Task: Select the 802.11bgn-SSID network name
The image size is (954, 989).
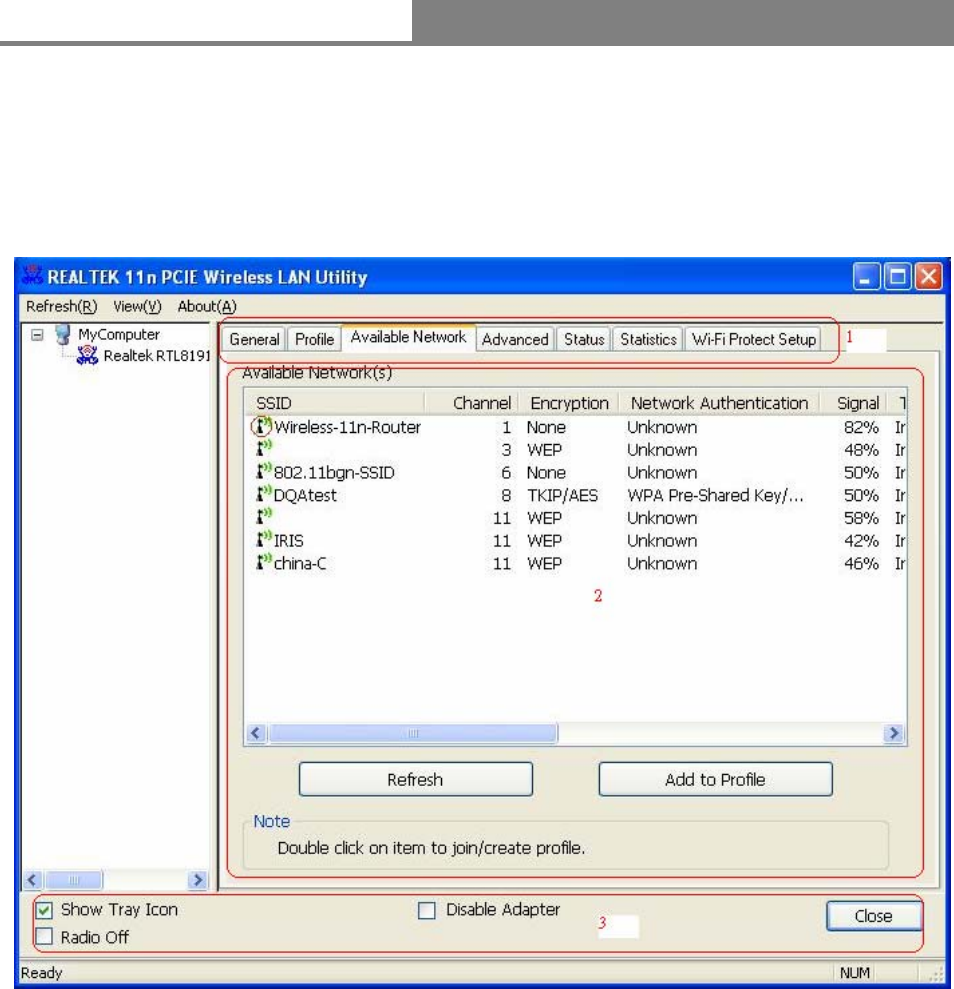Action: [x=334, y=473]
